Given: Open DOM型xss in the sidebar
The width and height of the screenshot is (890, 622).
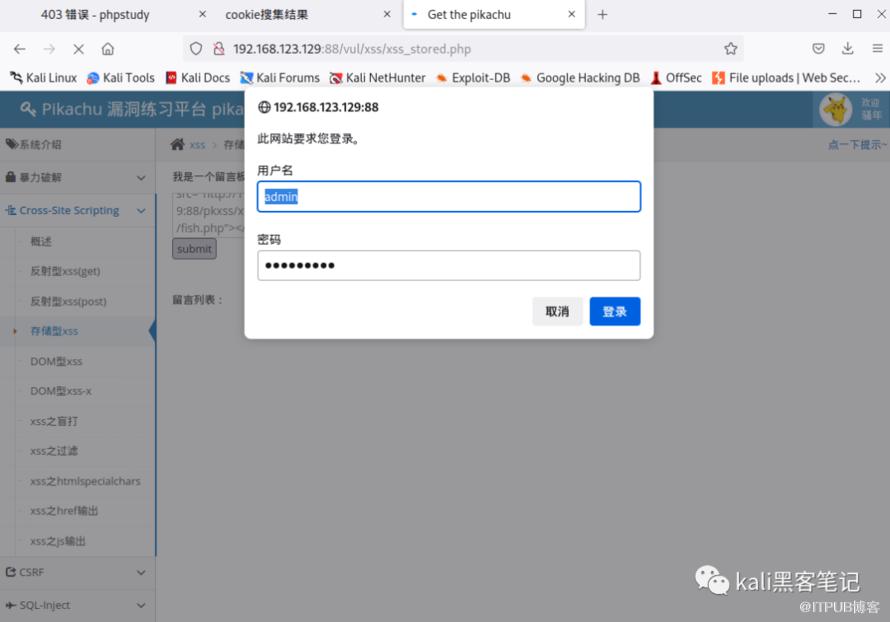Looking at the screenshot, I should tap(56, 362).
